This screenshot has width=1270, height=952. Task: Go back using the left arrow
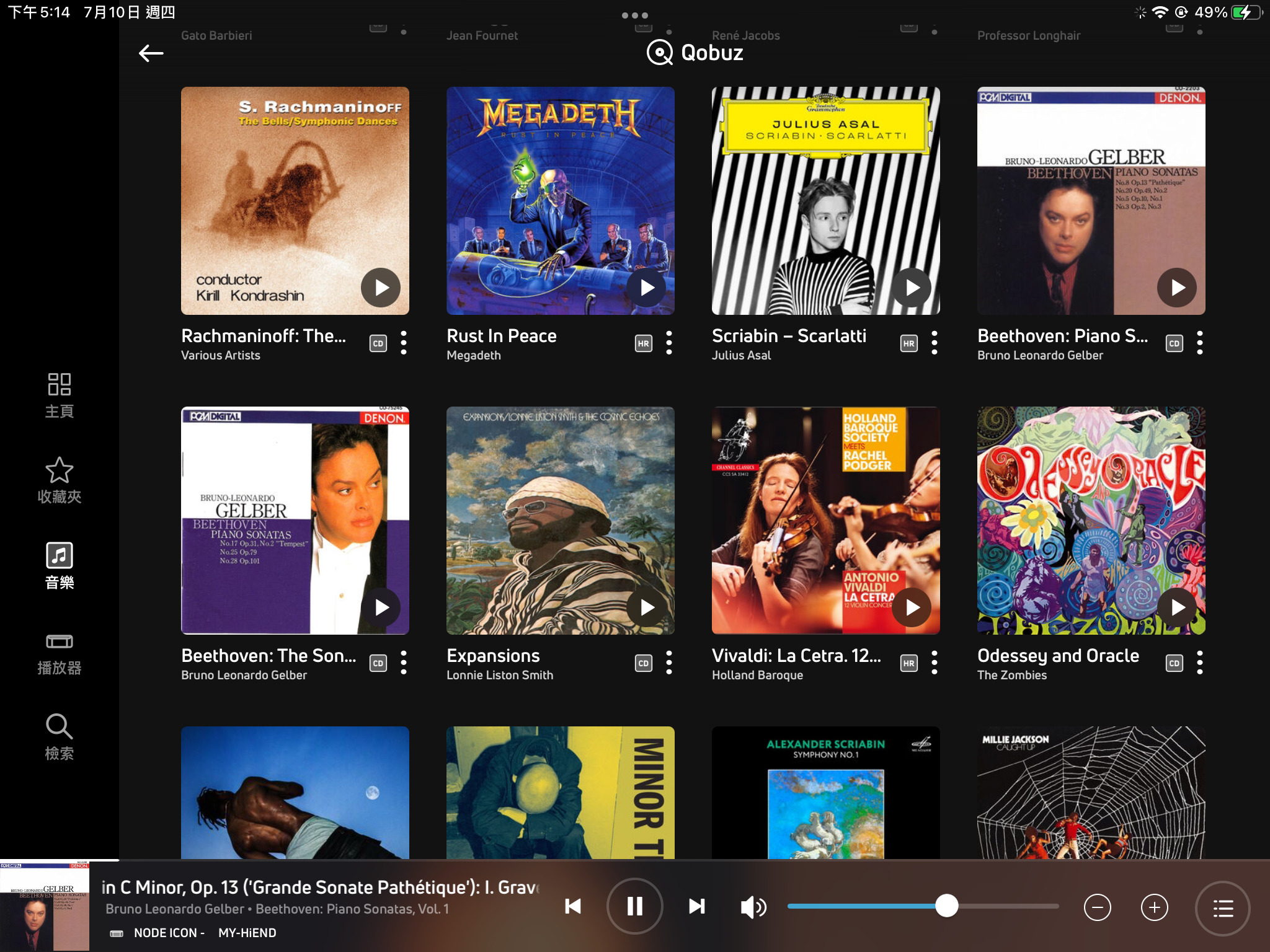pyautogui.click(x=151, y=53)
